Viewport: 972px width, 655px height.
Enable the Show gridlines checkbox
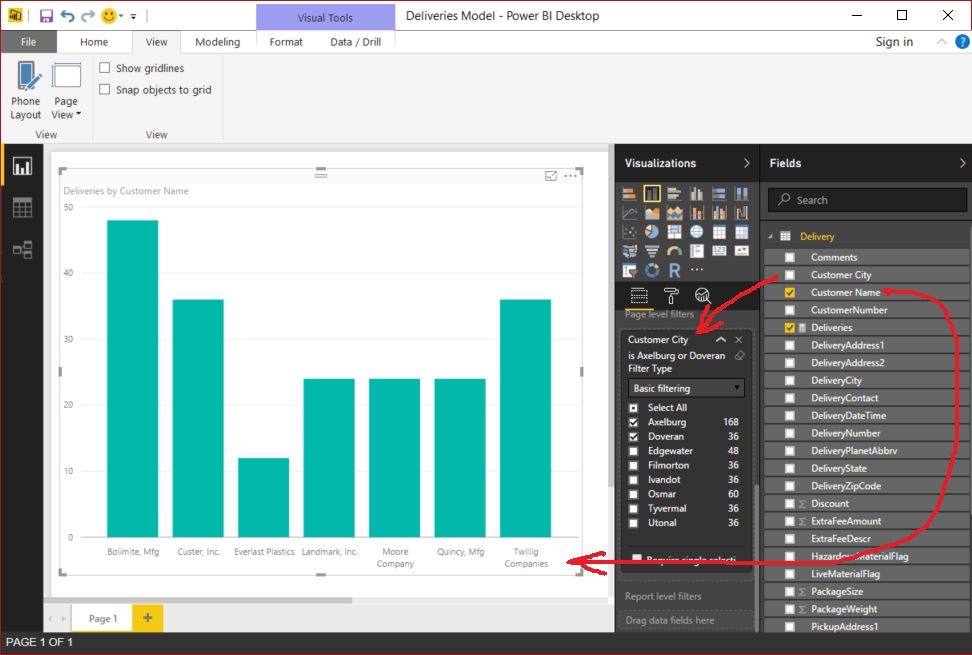pos(105,68)
